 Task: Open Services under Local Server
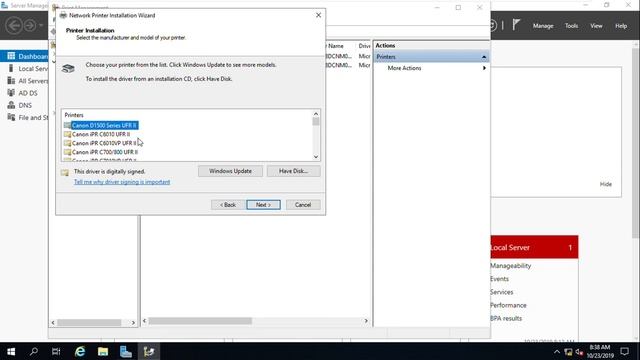[501, 292]
